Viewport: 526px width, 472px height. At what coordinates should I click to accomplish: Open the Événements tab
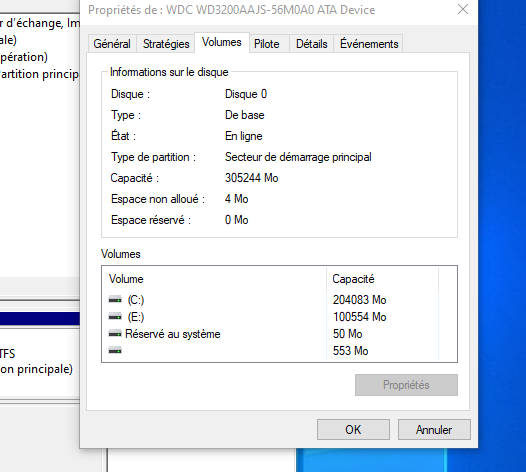[369, 44]
